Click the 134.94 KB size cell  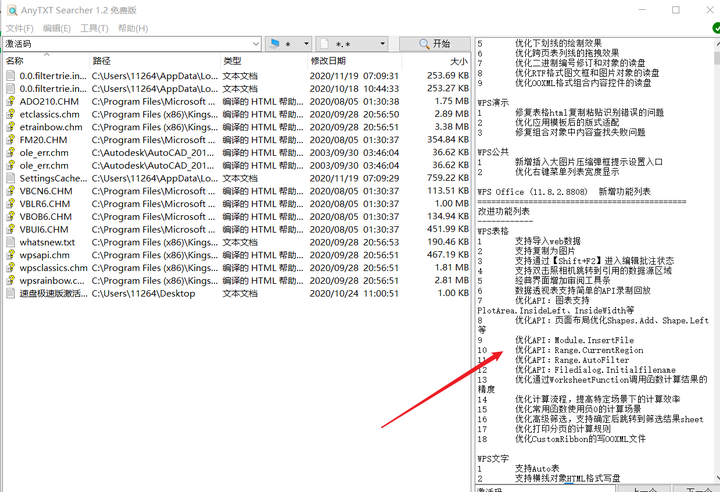448,216
